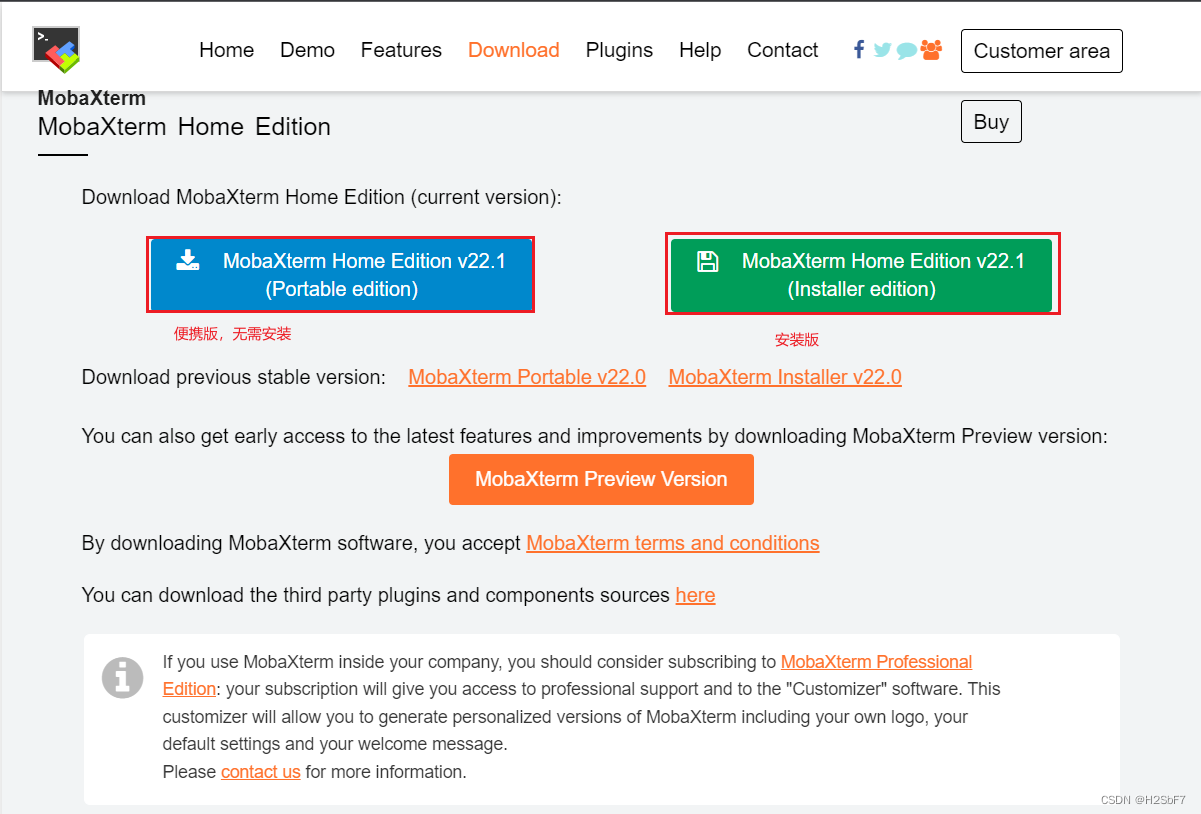Image resolution: width=1201 pixels, height=814 pixels.
Task: Open MobaXterm terms and conditions link
Action: click(x=673, y=543)
